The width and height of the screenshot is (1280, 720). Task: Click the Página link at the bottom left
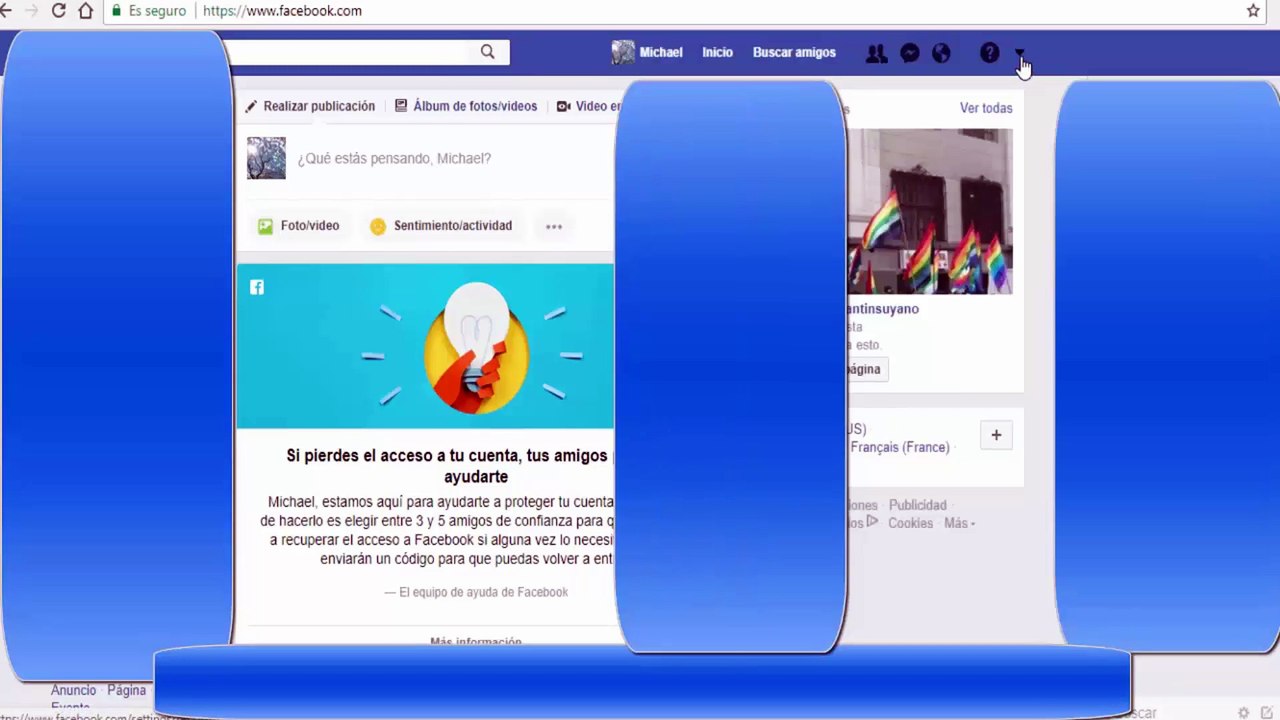(126, 690)
